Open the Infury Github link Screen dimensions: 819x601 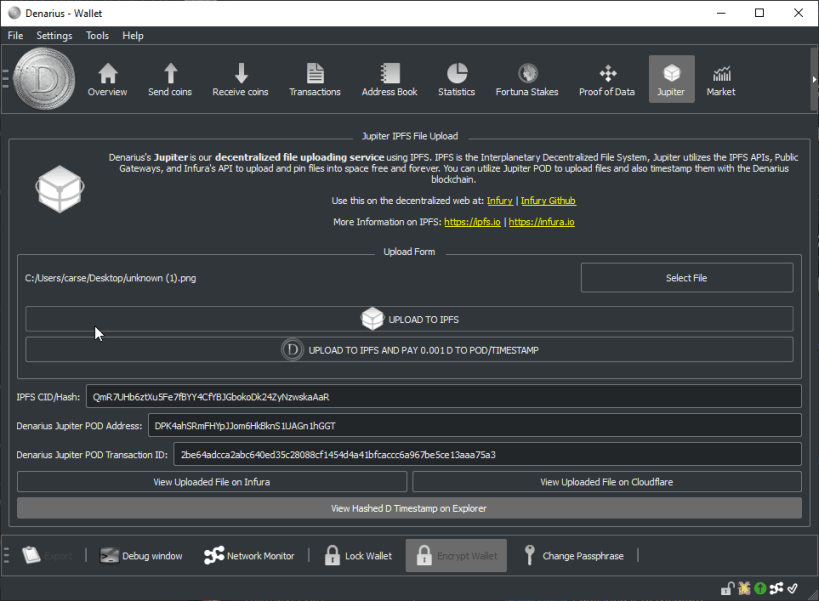tap(548, 201)
